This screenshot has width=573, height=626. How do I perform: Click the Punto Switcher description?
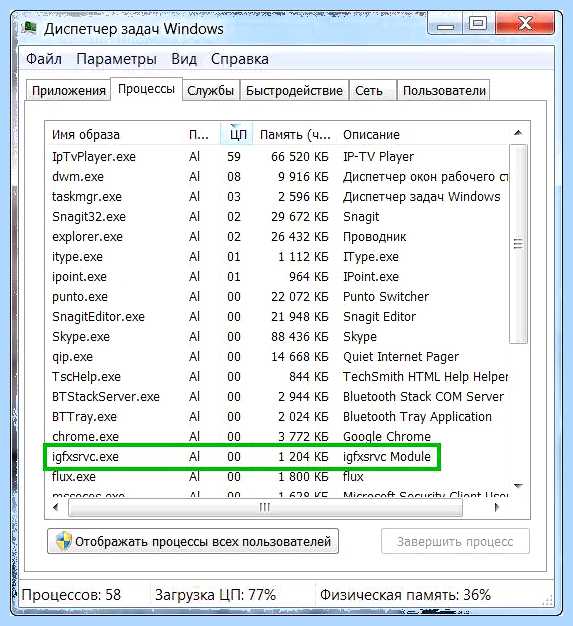click(x=385, y=297)
